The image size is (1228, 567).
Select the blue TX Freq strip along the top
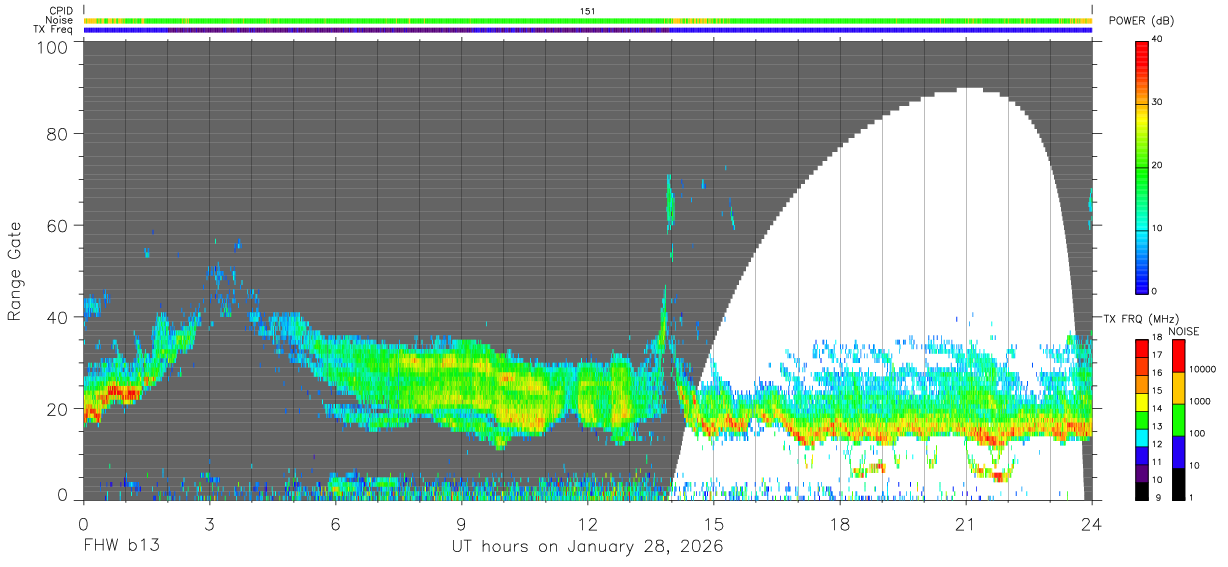pyautogui.click(x=588, y=30)
